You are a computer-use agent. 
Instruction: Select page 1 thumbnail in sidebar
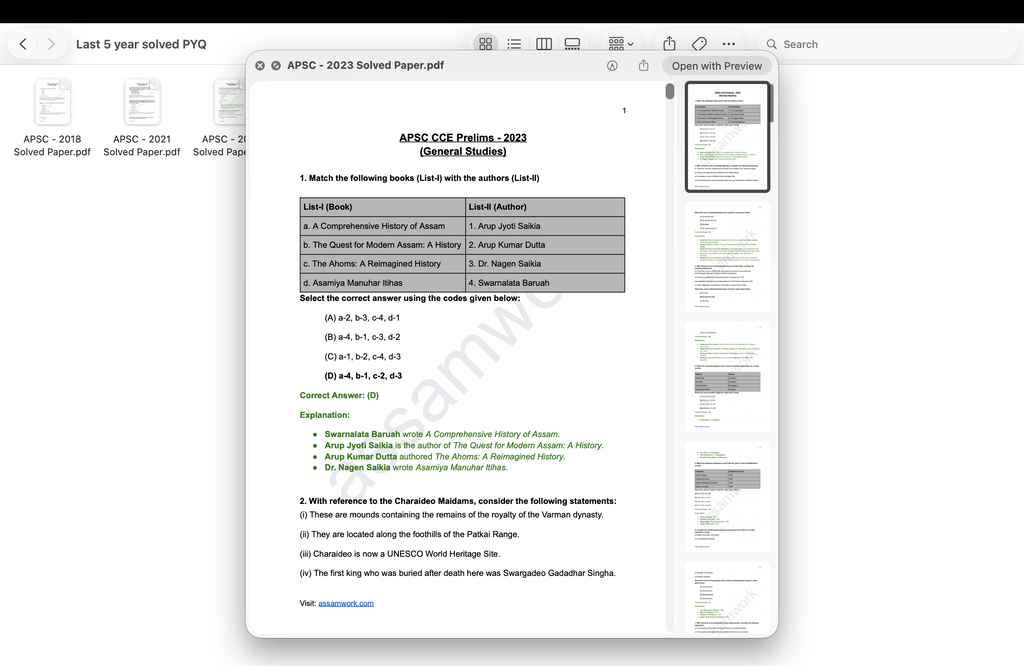[727, 136]
